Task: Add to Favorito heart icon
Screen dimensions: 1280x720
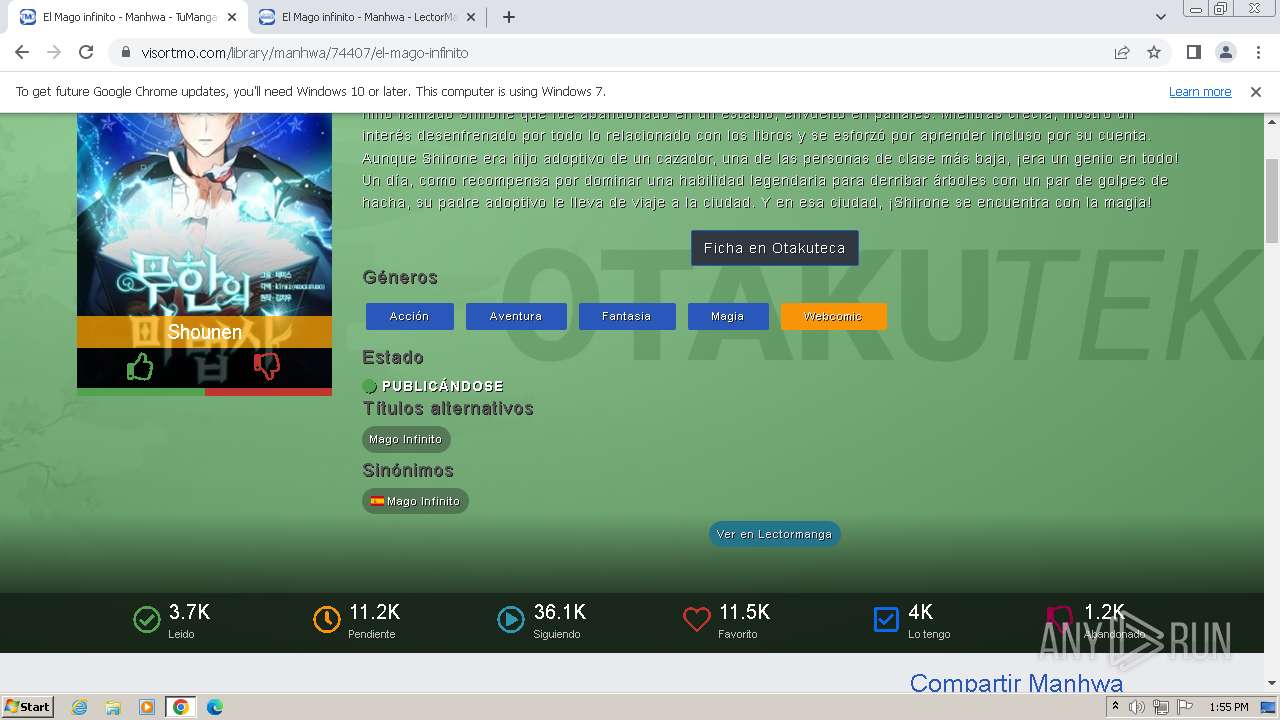Action: pyautogui.click(x=697, y=620)
